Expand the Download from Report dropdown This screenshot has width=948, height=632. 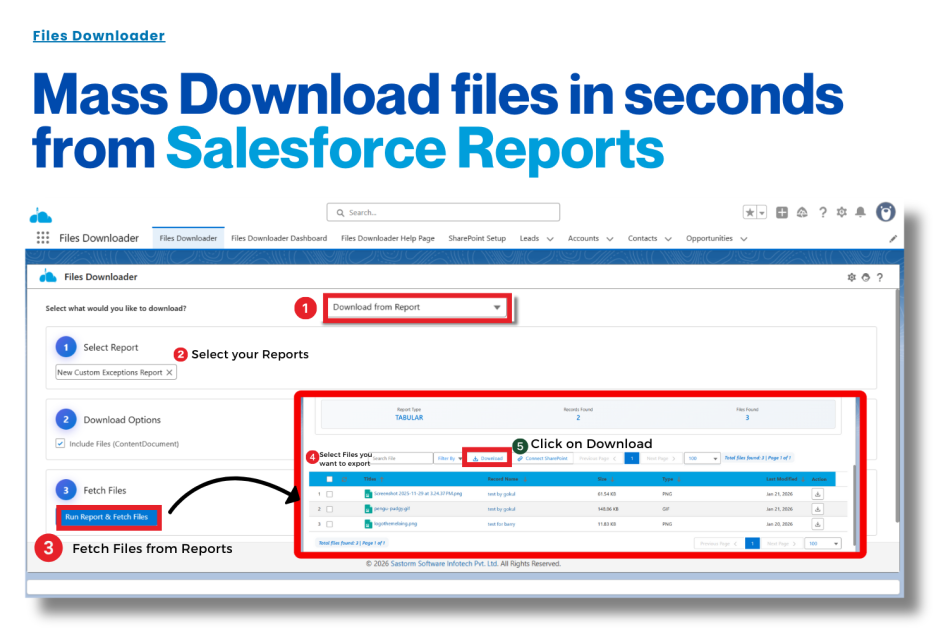(418, 307)
